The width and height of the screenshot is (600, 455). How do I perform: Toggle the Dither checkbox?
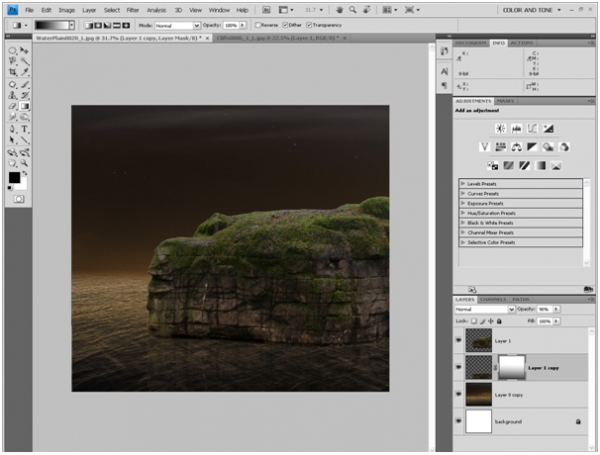285,25
